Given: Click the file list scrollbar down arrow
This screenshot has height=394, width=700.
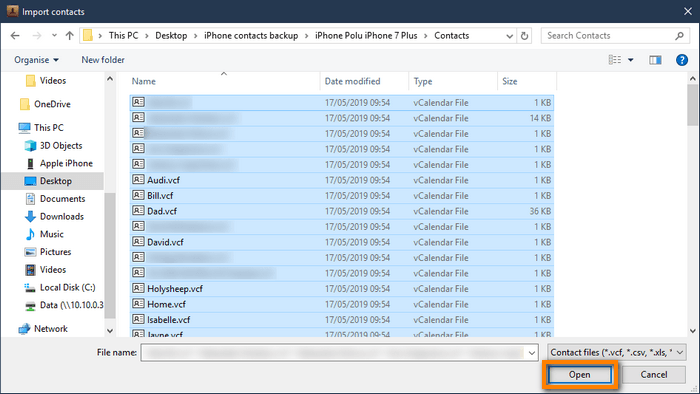Looking at the screenshot, I should point(692,331).
